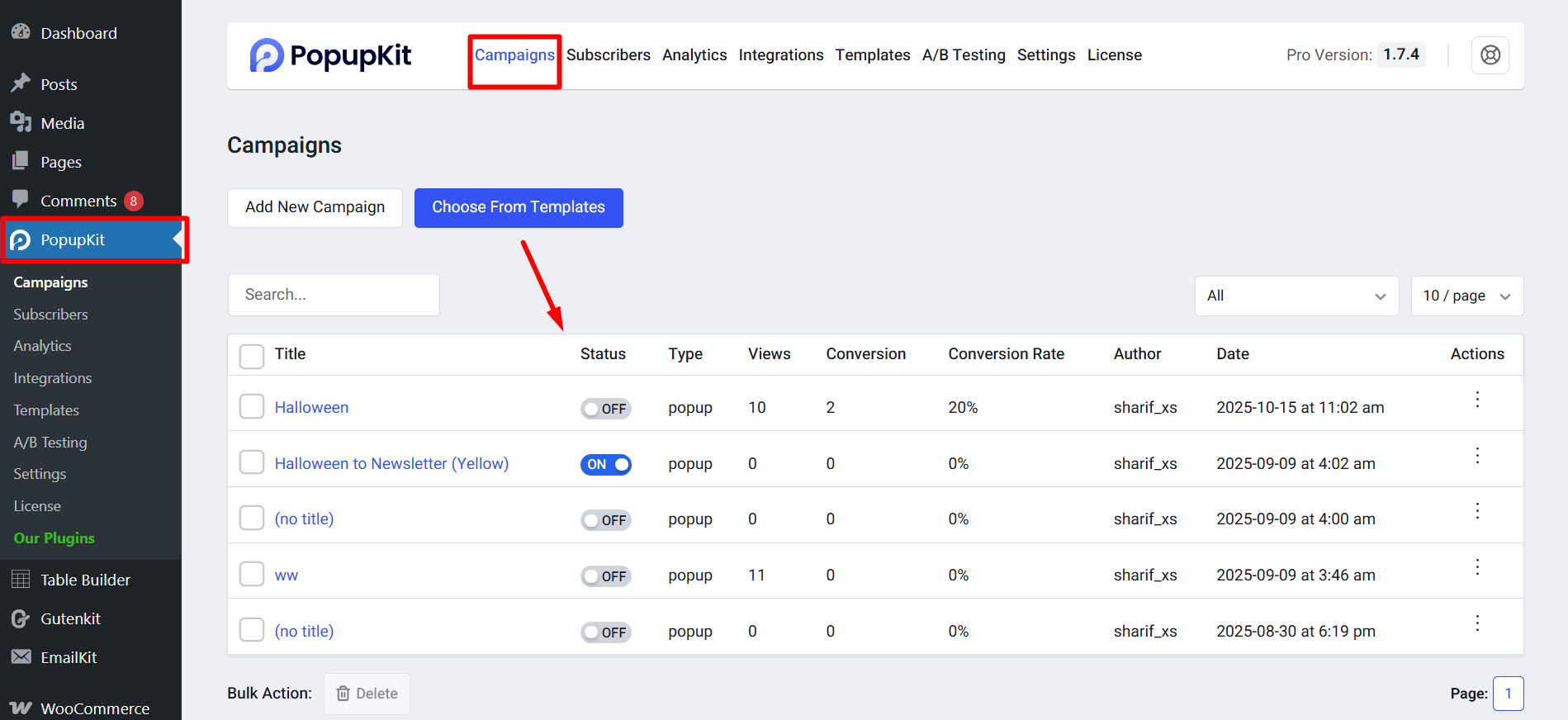The image size is (1568, 720).
Task: Select the ww campaign checkbox
Action: tap(252, 574)
